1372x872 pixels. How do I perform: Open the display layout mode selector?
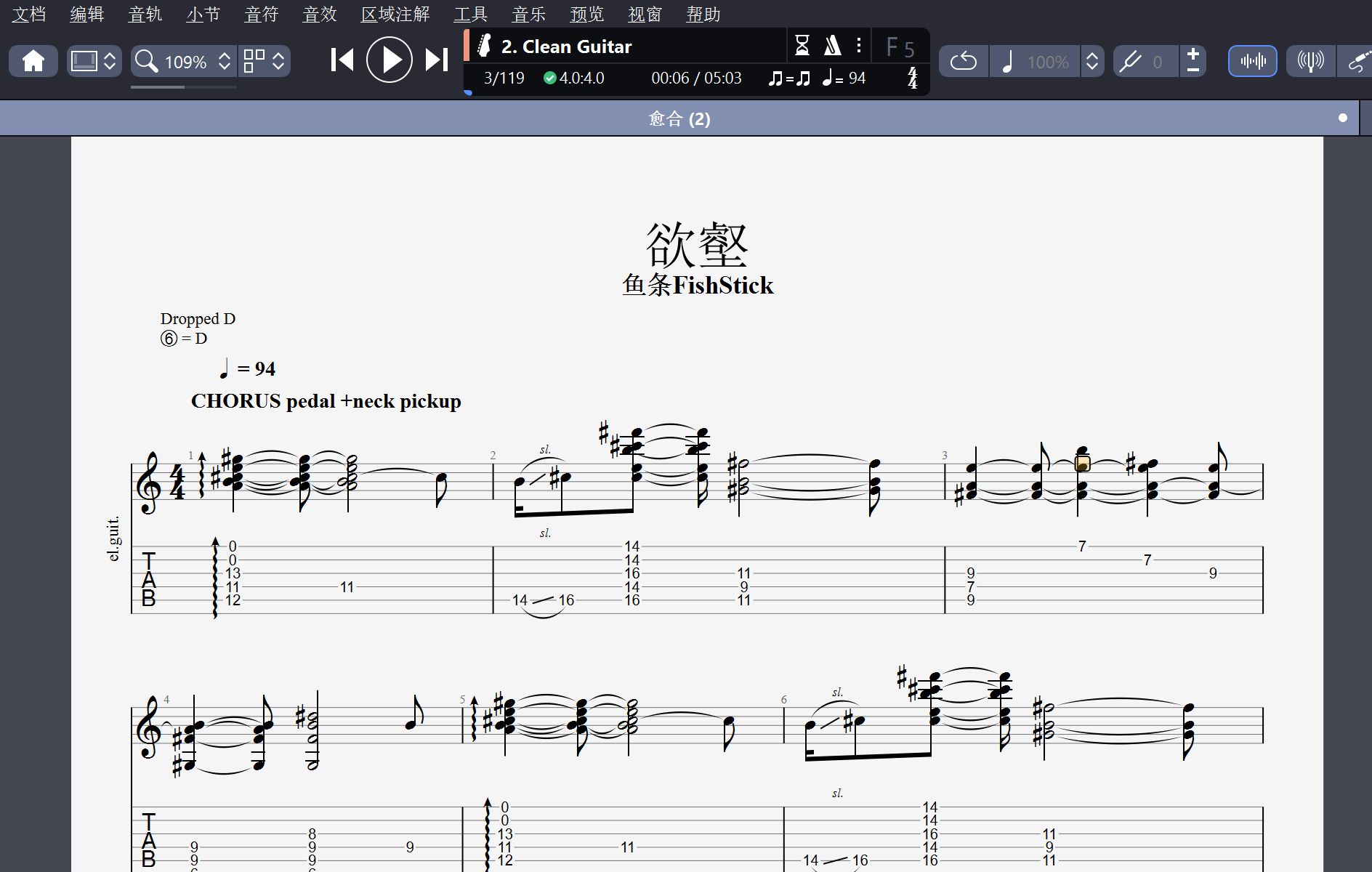(x=94, y=61)
